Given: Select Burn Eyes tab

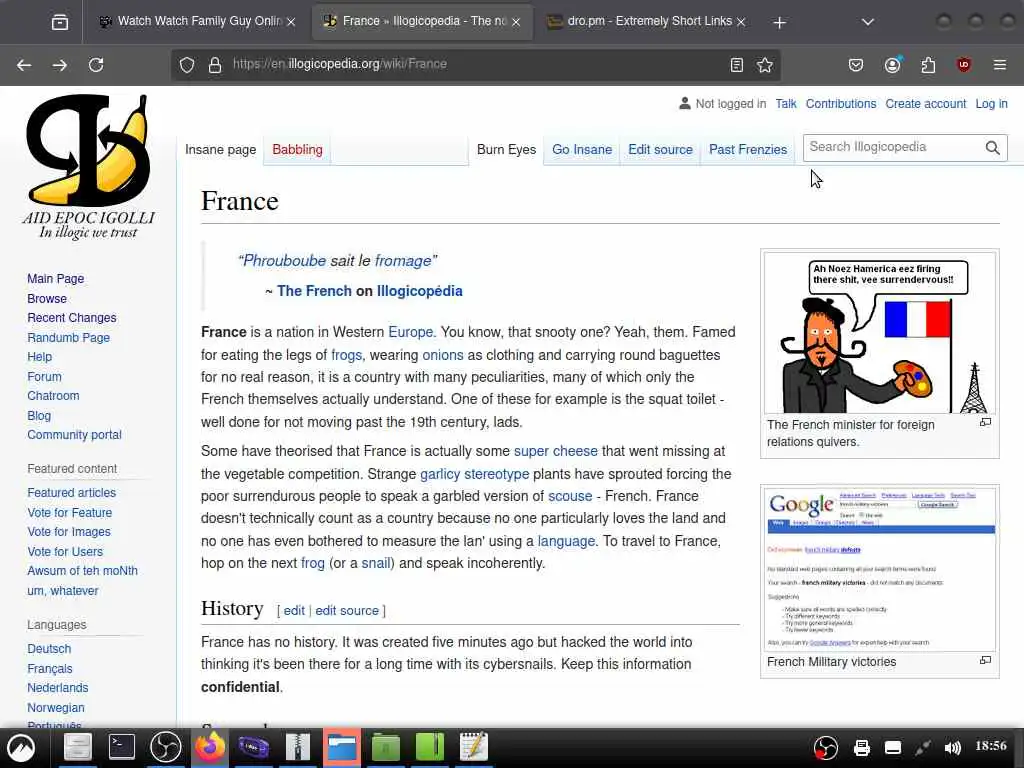Looking at the screenshot, I should point(506,150).
